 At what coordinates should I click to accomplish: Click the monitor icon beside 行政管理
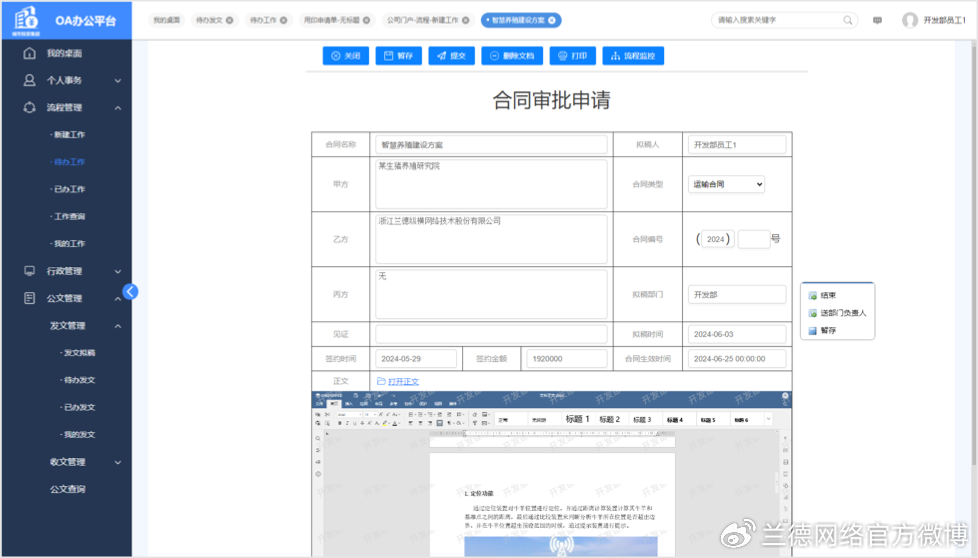point(29,271)
